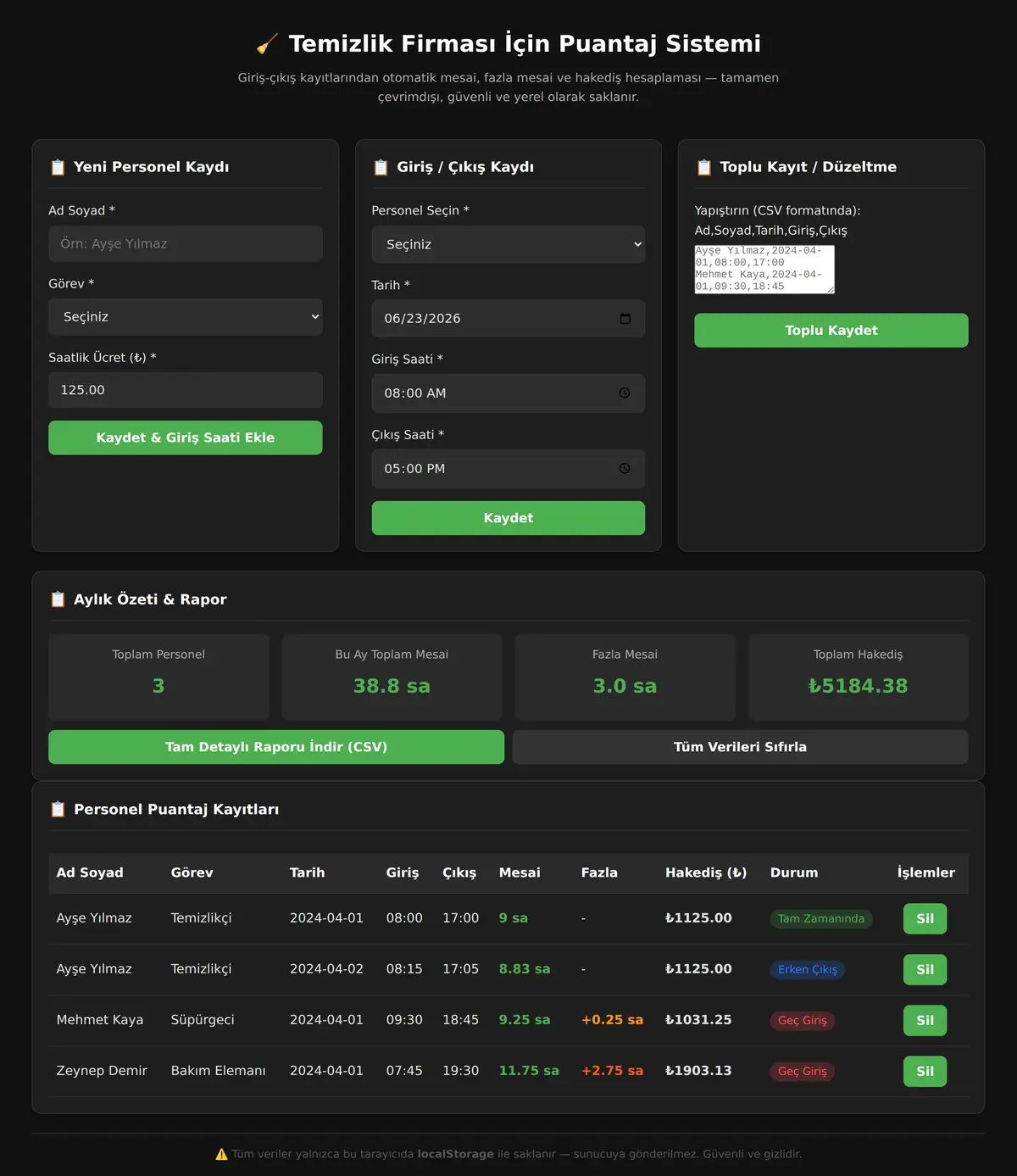The image size is (1017, 1176).
Task: Click the Hakediş (₺) column header
Action: click(706, 872)
